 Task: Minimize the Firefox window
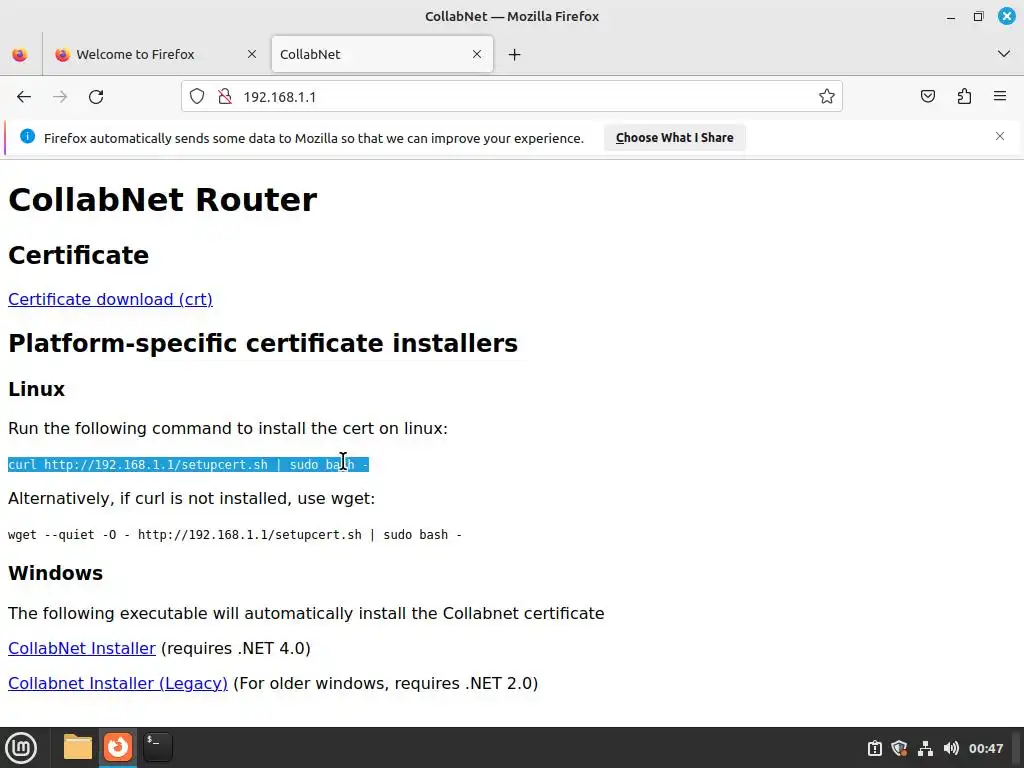[x=951, y=17]
